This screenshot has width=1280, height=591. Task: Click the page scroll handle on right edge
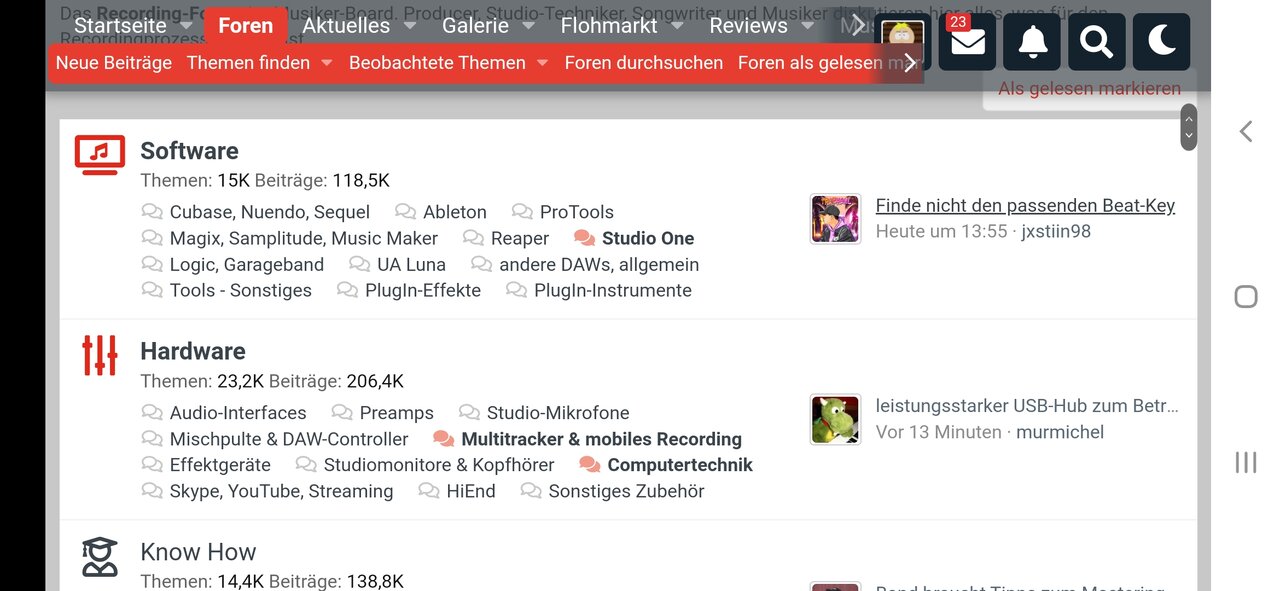click(1188, 127)
